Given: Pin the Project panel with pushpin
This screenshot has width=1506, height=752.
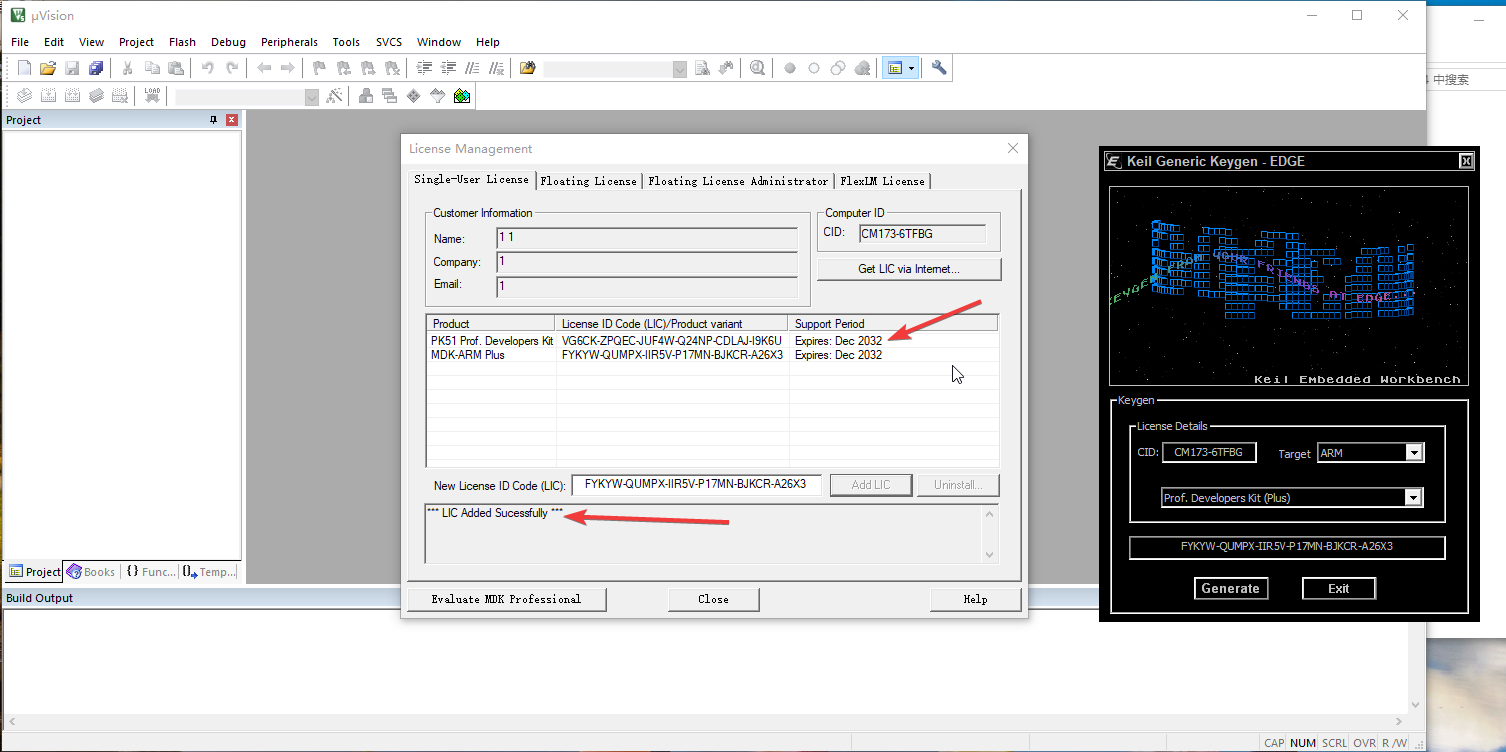Looking at the screenshot, I should [213, 120].
